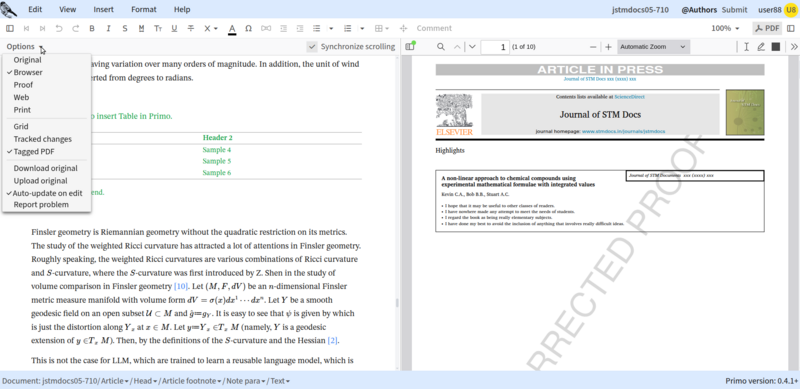Zoom out PDF with minus icon
The image size is (800, 389).
[593, 47]
